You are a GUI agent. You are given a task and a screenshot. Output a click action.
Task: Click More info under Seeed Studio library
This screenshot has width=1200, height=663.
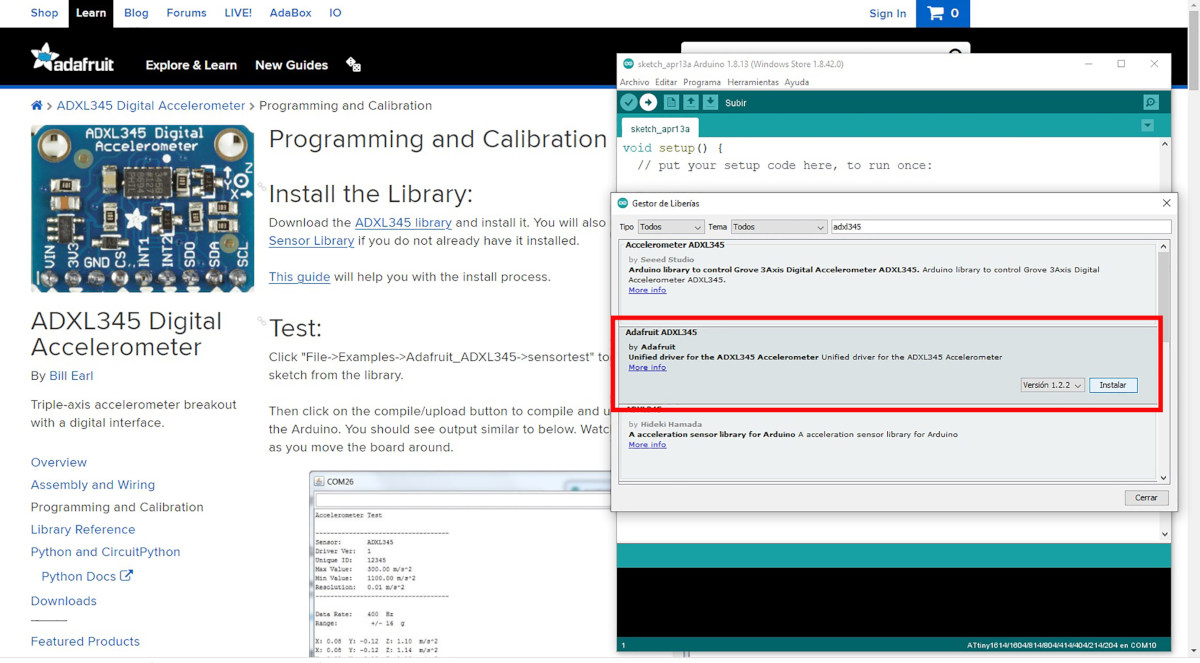(x=647, y=290)
